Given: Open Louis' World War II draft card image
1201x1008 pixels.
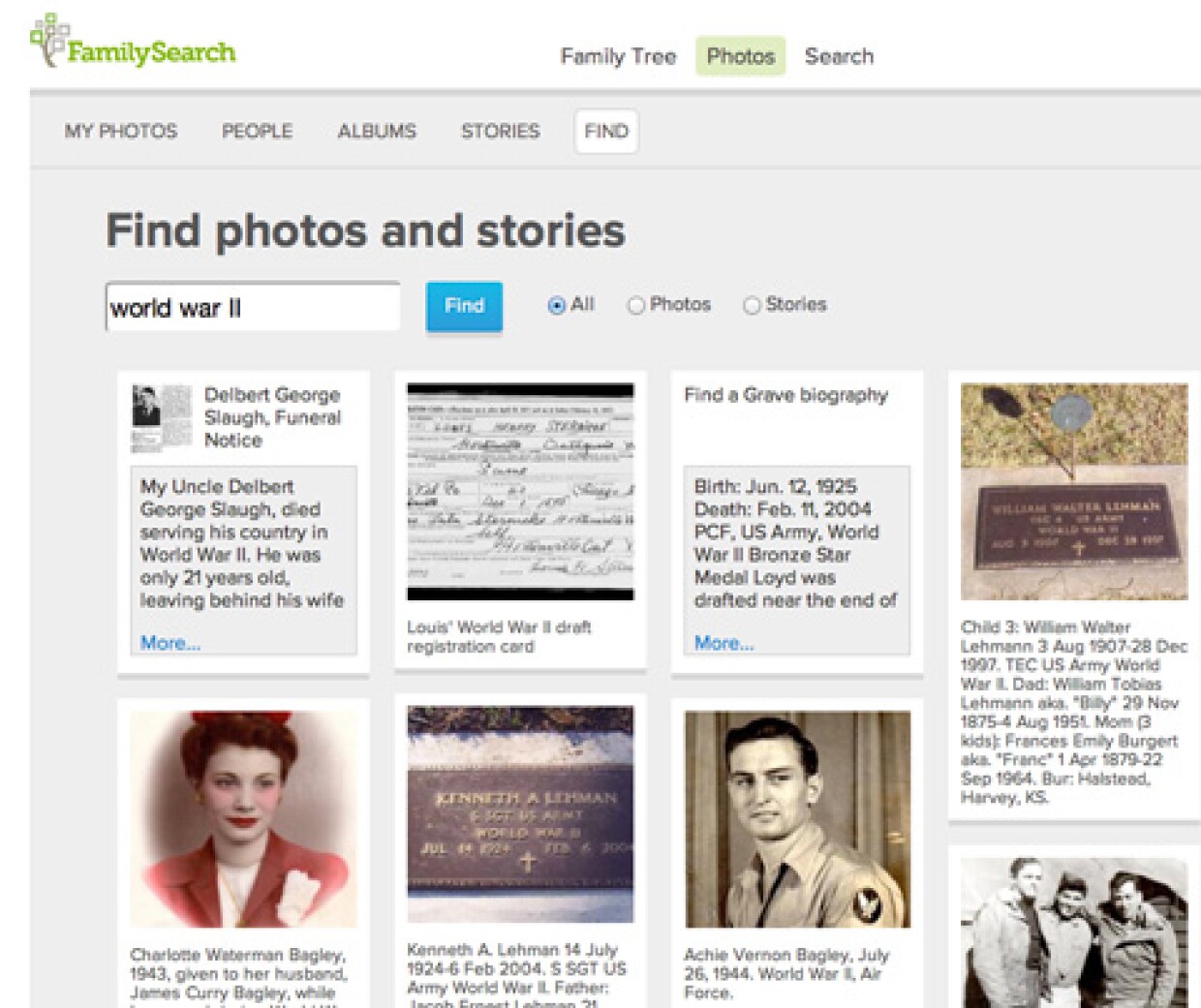Looking at the screenshot, I should point(520,492).
